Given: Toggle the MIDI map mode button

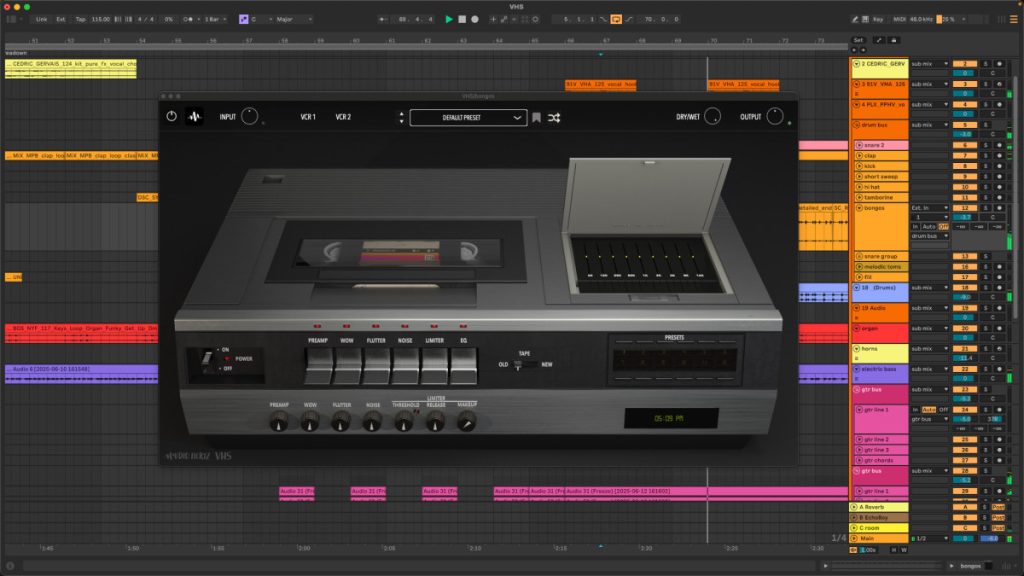Looking at the screenshot, I should pos(899,20).
